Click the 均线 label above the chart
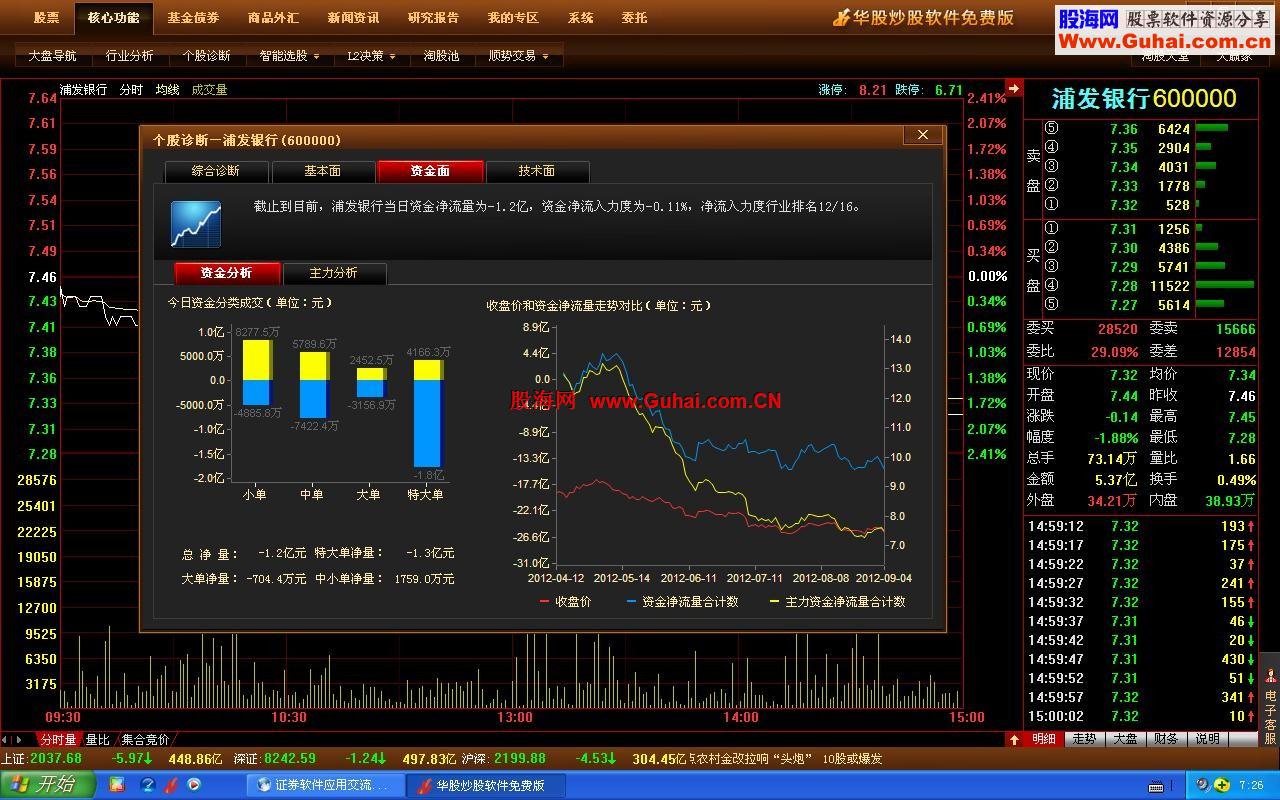Screen dimensions: 1280x800 [x=167, y=90]
